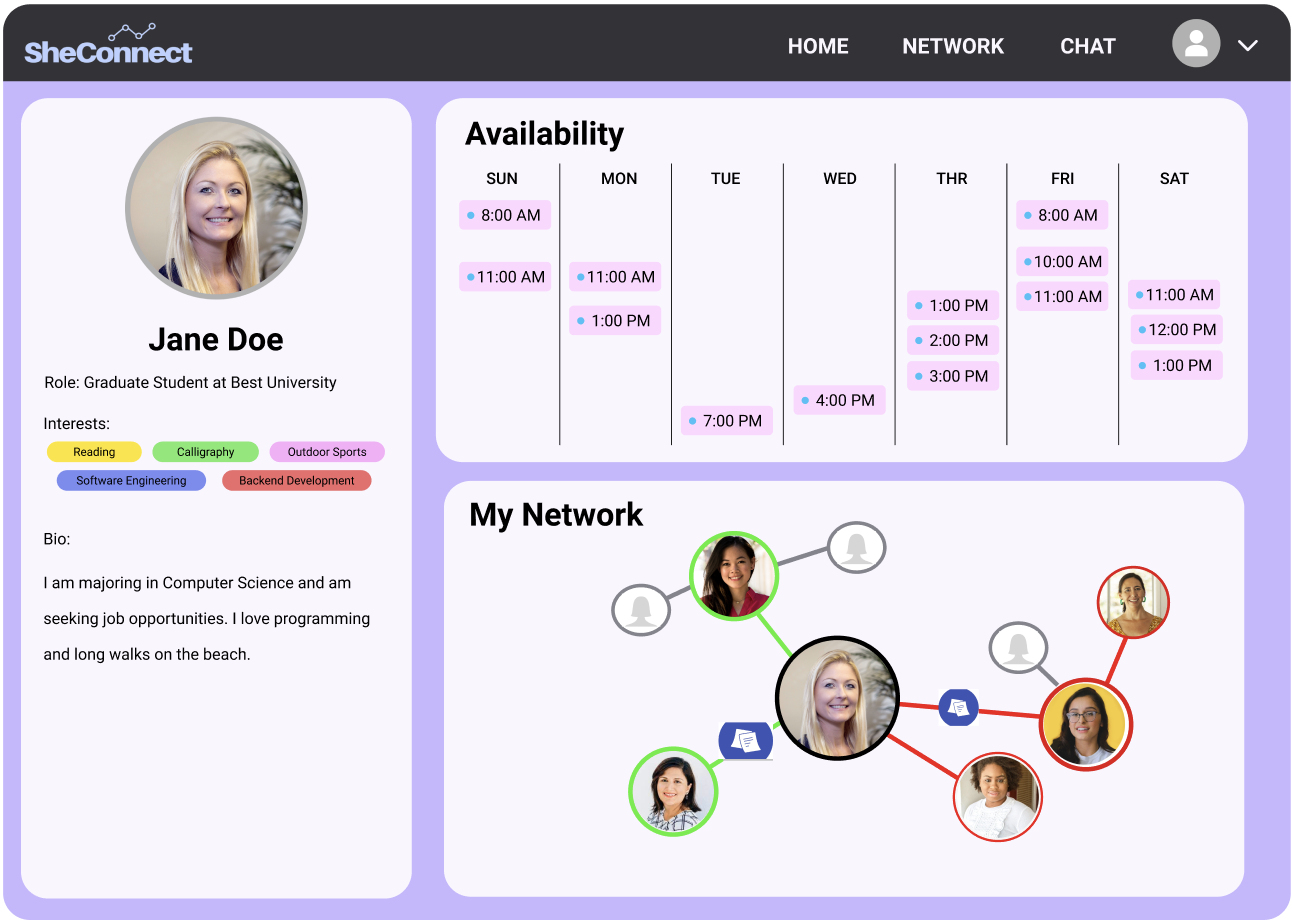The width and height of the screenshot is (1292, 922).
Task: Click the gray placeholder node near red connections
Action: (1018, 647)
